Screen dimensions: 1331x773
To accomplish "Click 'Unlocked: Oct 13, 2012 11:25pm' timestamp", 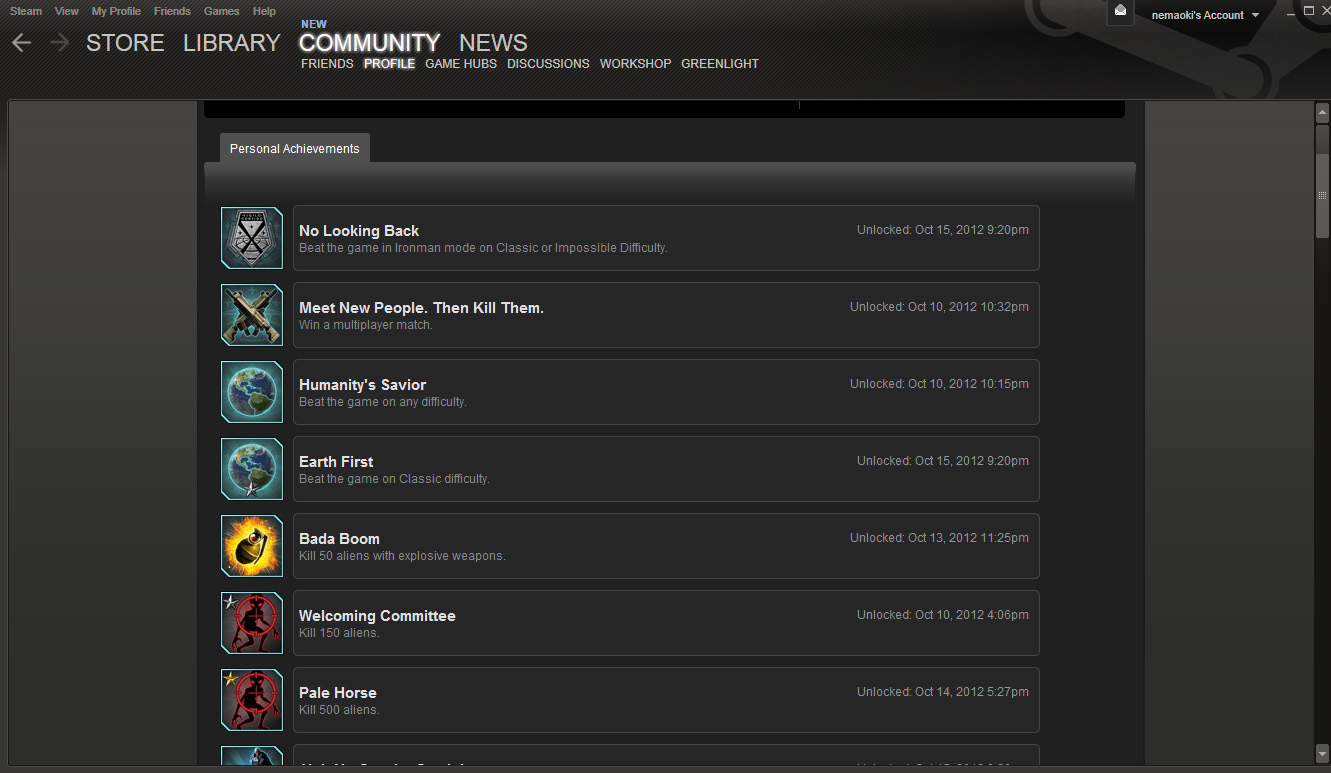I will point(939,538).
